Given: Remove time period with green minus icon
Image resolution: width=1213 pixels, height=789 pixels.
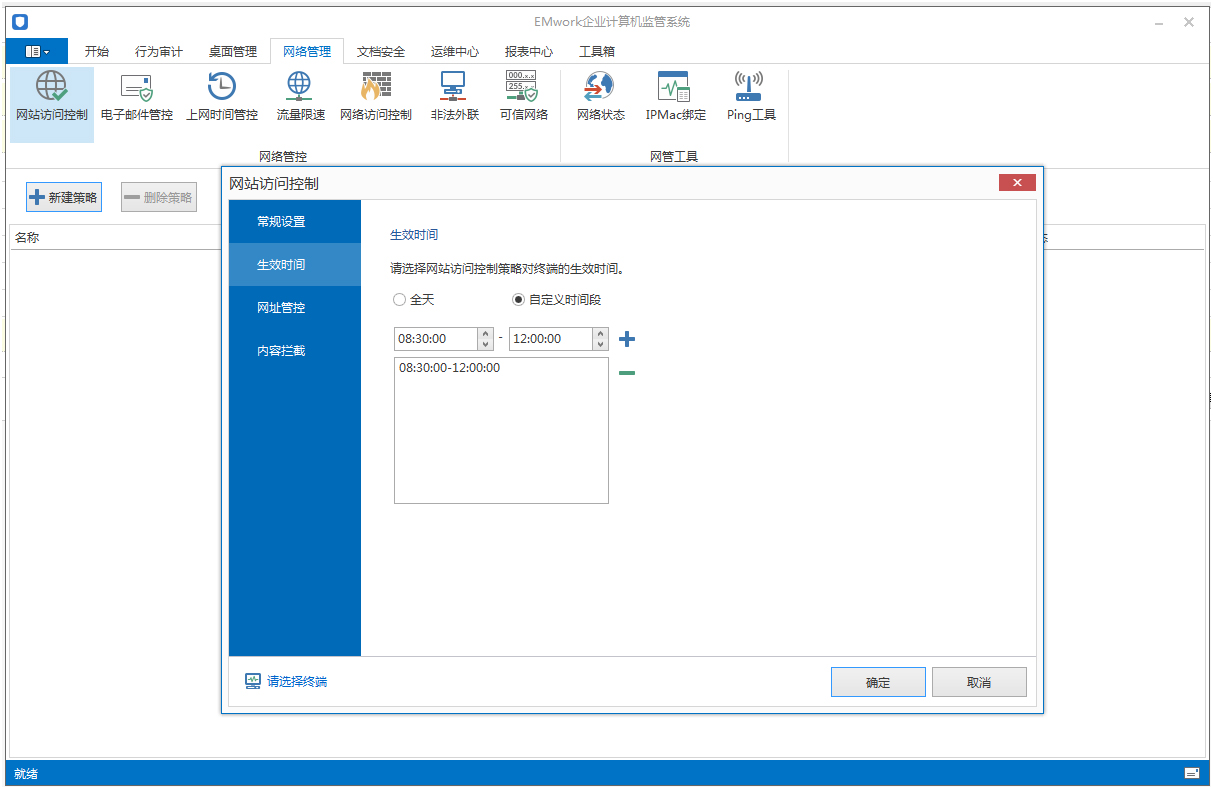Looking at the screenshot, I should (627, 374).
